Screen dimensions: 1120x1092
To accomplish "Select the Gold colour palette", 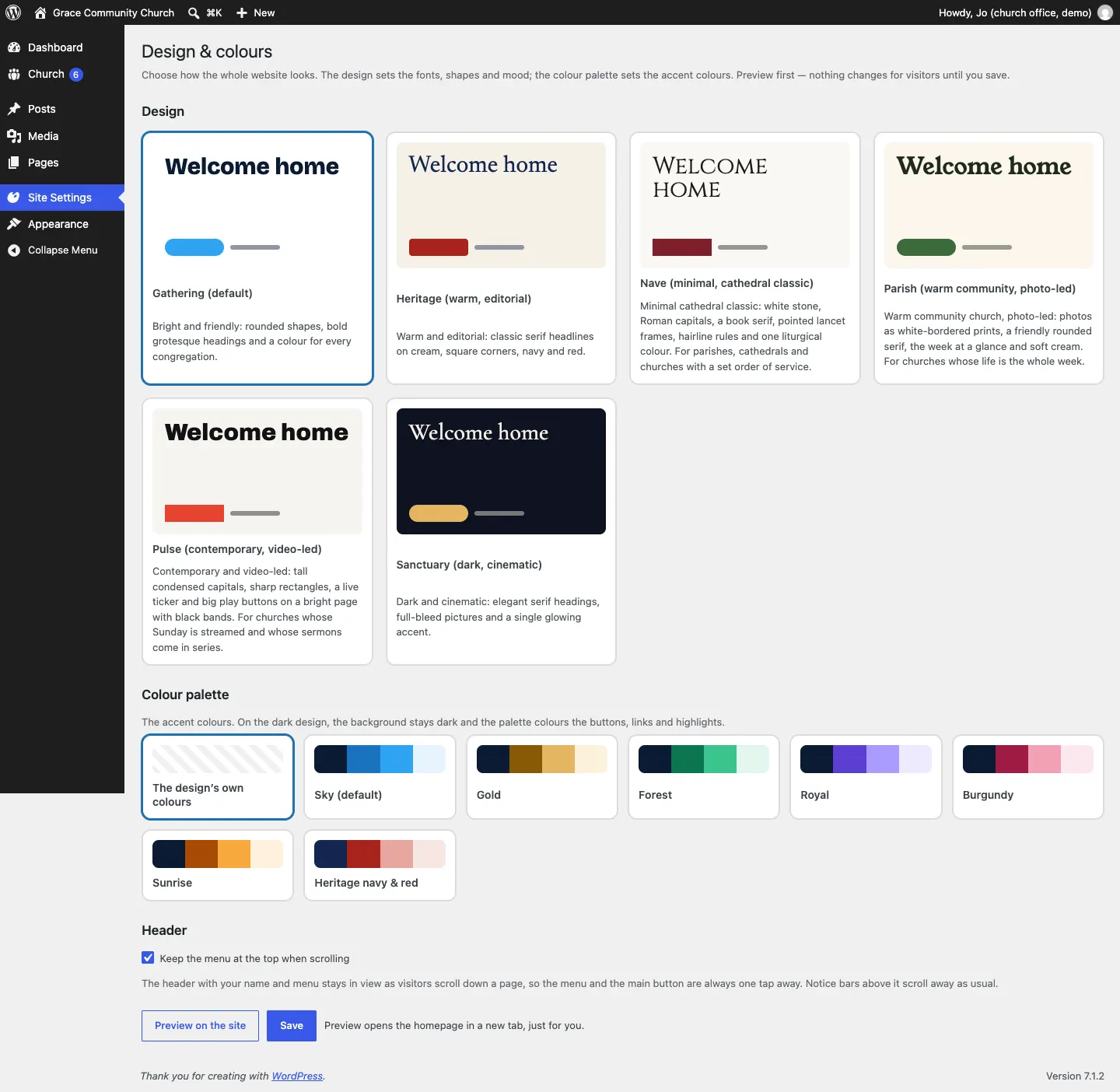I will pos(542,777).
